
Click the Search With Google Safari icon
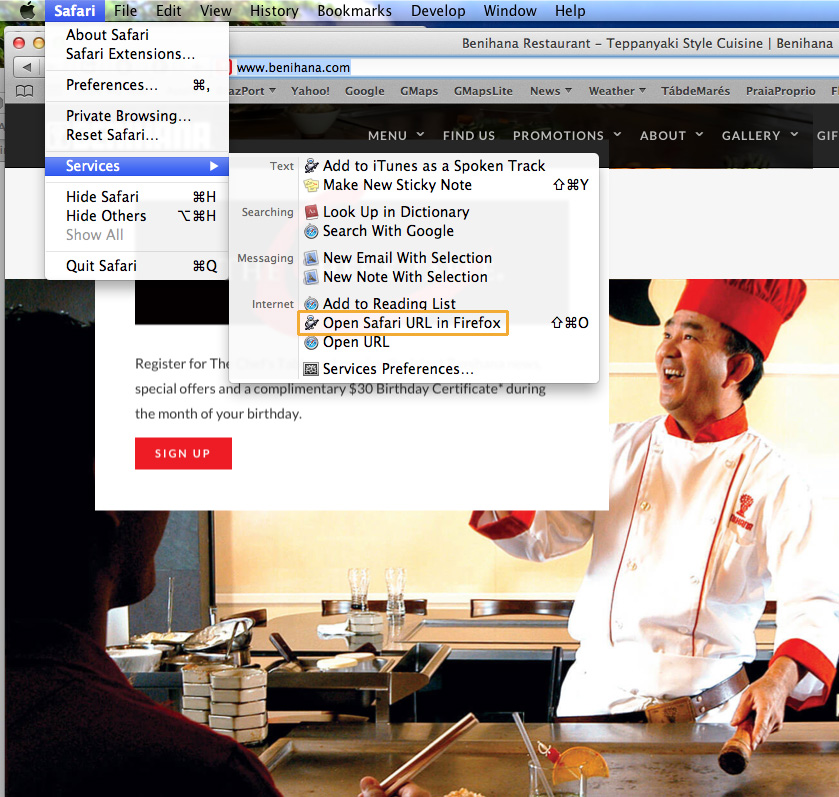pyautogui.click(x=311, y=231)
